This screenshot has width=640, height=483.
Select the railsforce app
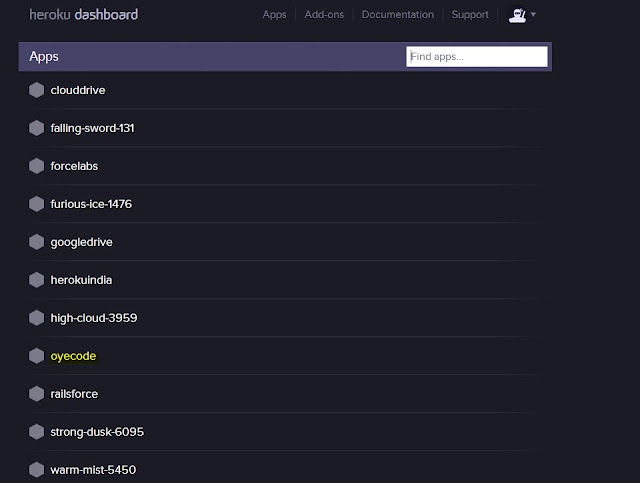(x=74, y=394)
